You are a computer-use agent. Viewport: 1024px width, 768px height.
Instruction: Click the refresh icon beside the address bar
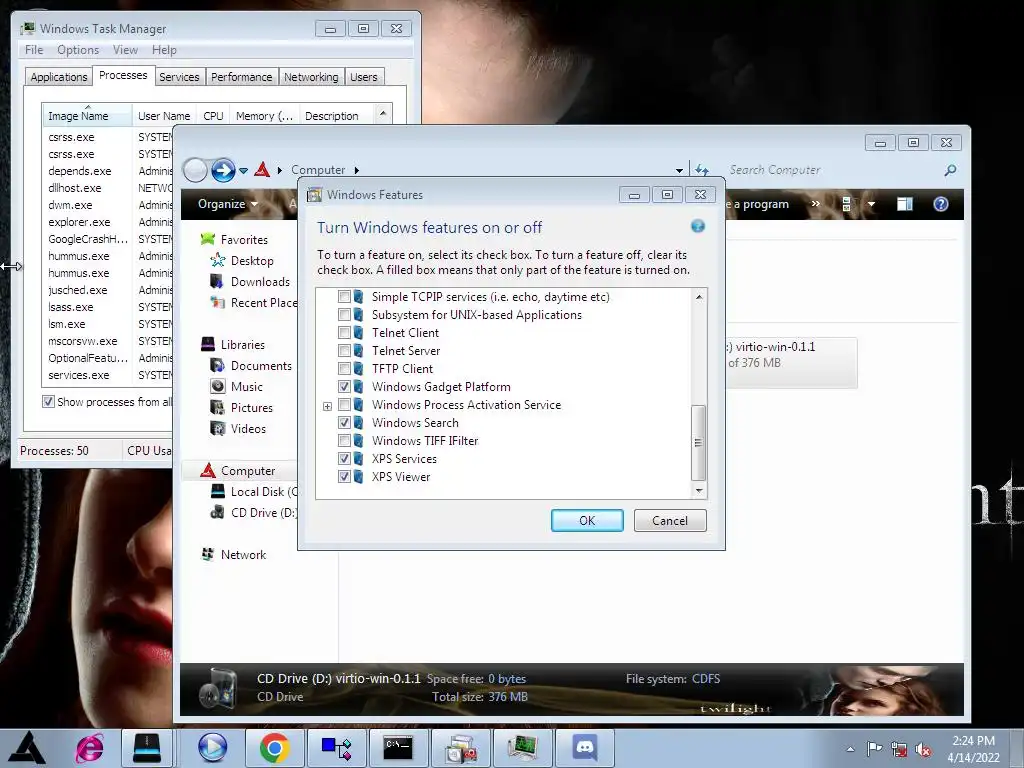(x=702, y=170)
